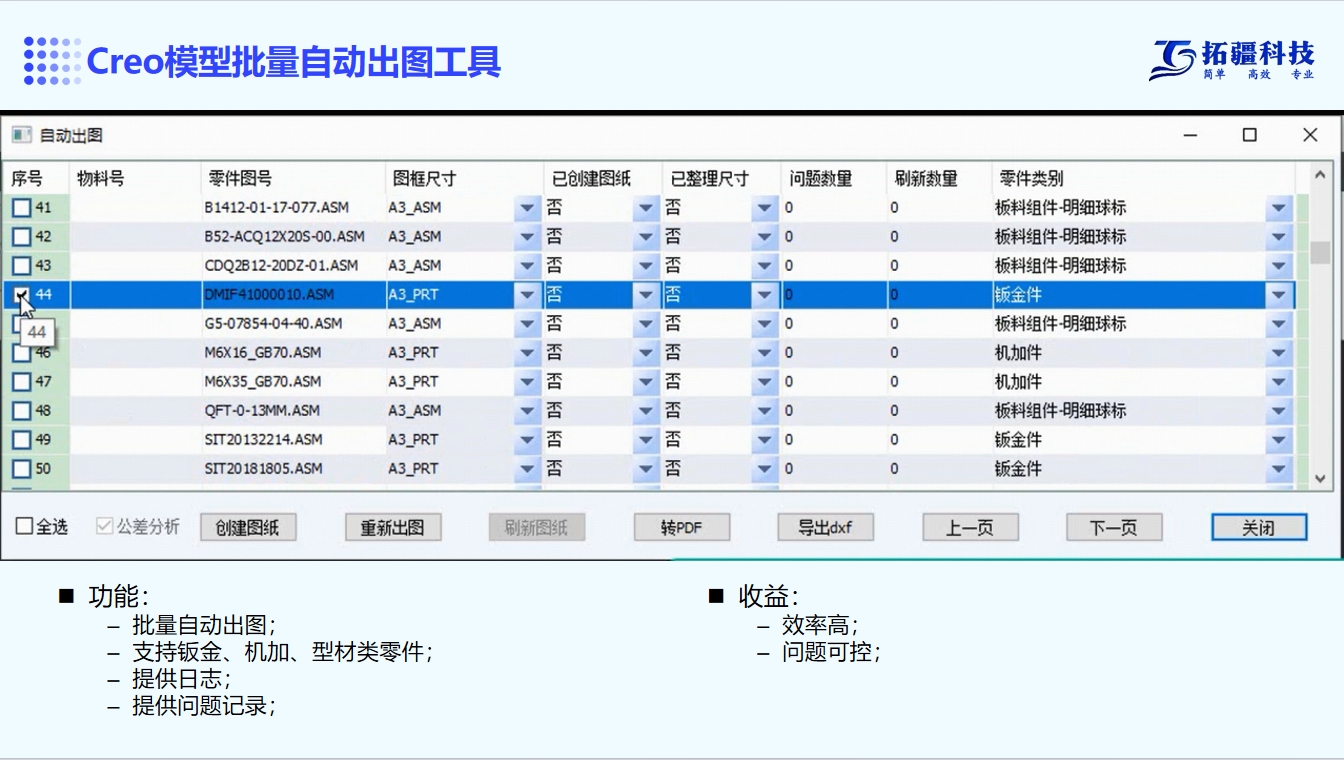Click the 重新出图 button
This screenshot has height=760, width=1344.
393,528
